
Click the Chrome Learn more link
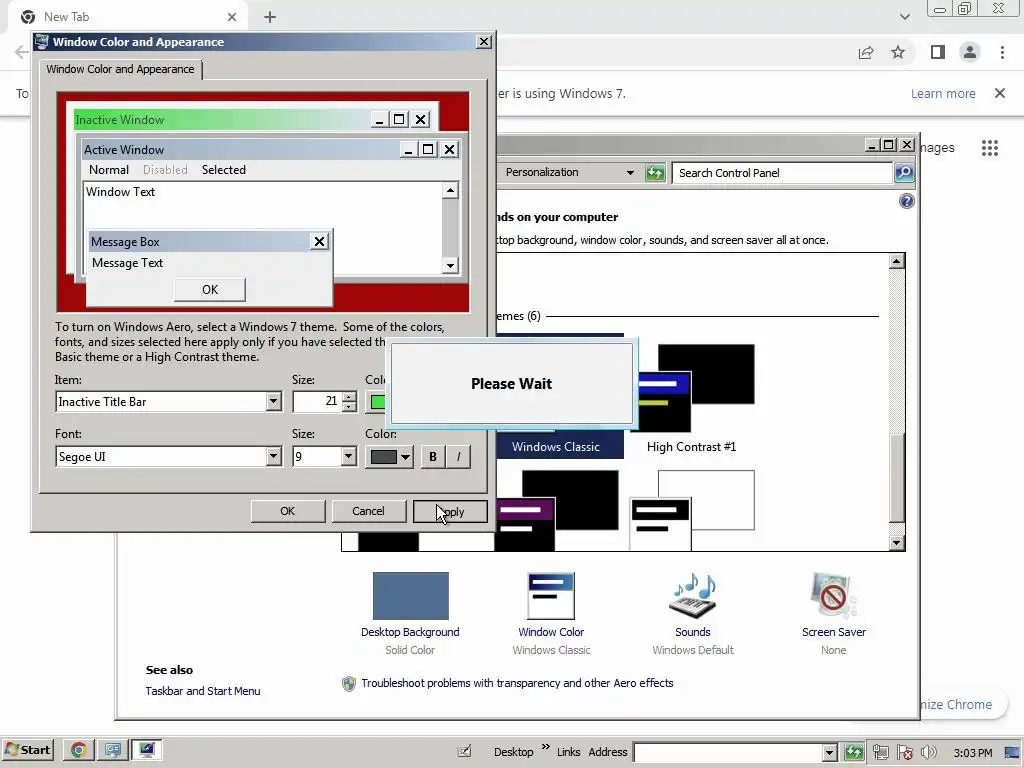click(x=943, y=93)
